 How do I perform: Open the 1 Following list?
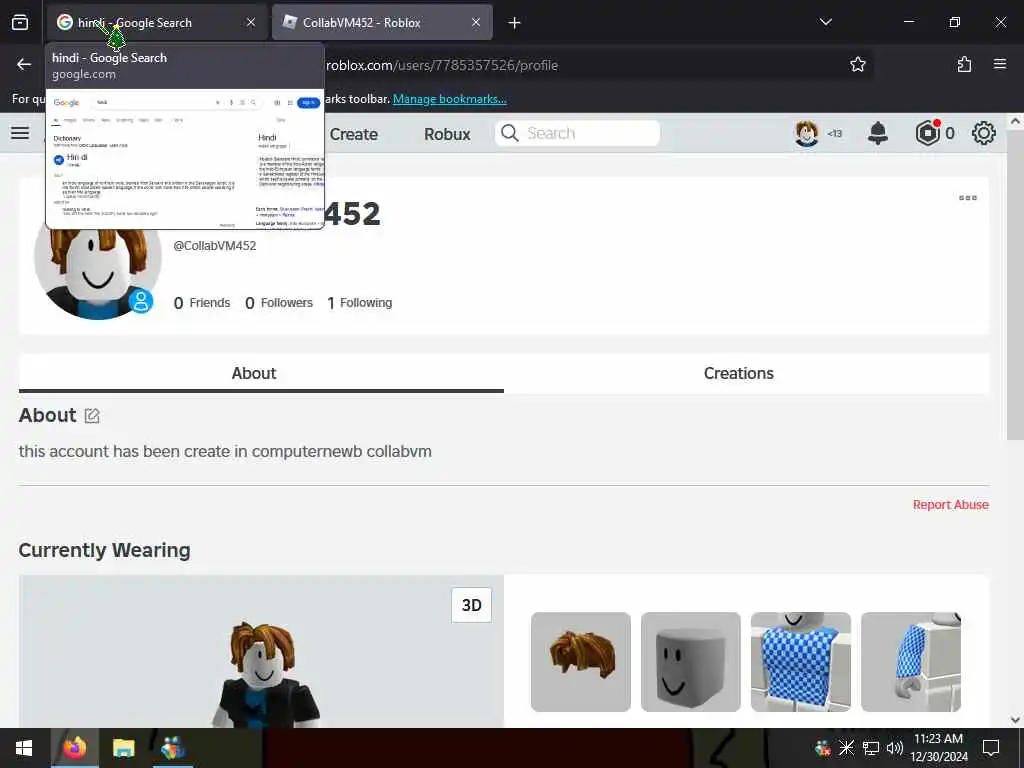click(360, 303)
